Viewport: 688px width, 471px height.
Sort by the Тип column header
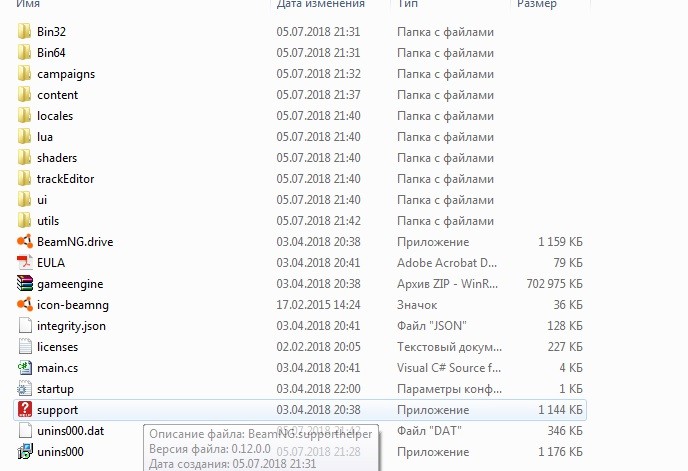[408, 4]
